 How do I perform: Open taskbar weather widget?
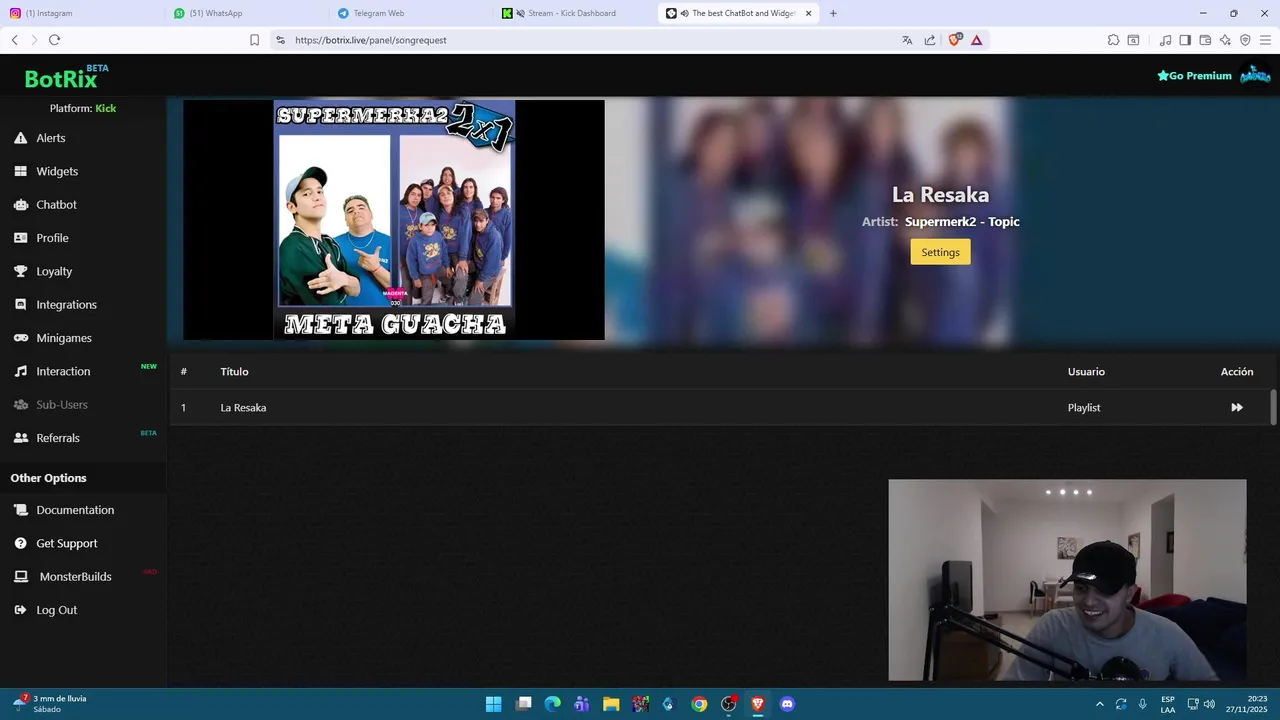(x=50, y=703)
